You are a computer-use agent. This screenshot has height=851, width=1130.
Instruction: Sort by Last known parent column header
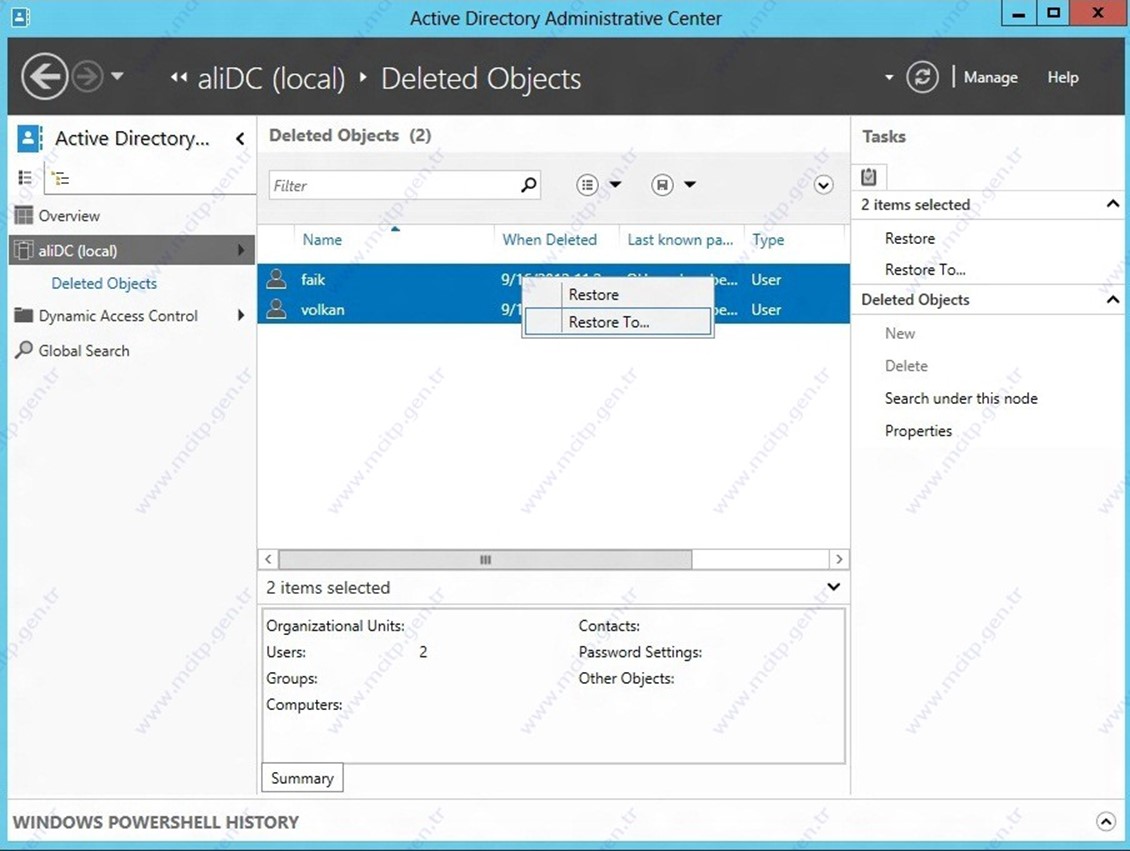(x=680, y=239)
